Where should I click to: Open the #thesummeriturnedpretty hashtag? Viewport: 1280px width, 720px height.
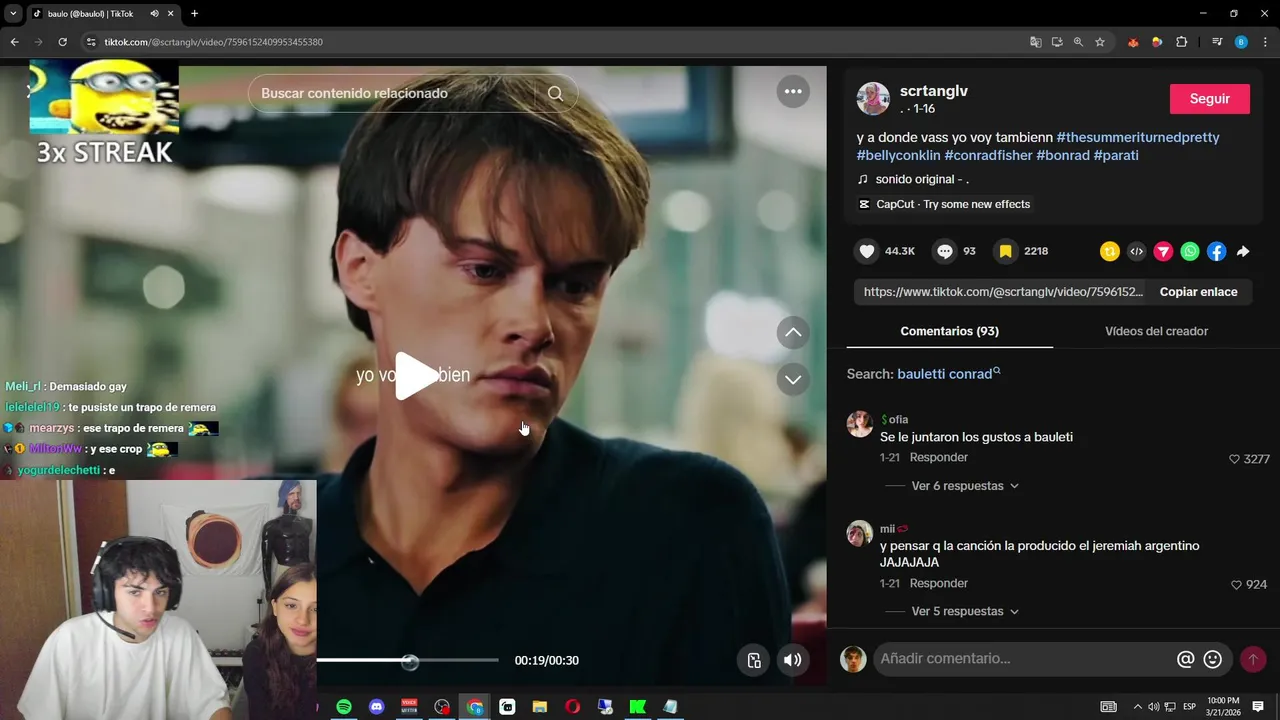(1138, 137)
